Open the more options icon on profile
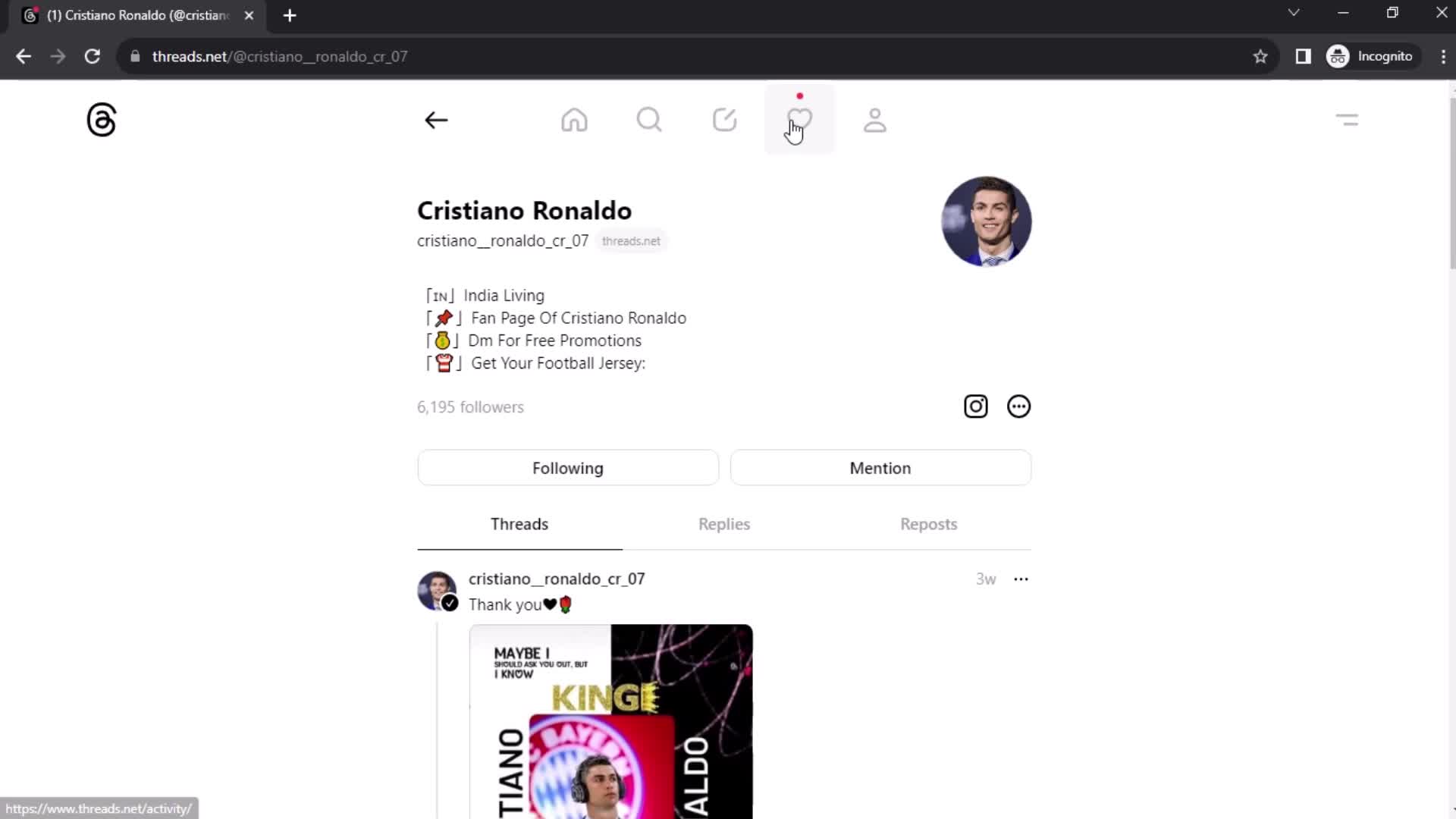Screen dimensions: 1456x819 pyautogui.click(x=1019, y=406)
